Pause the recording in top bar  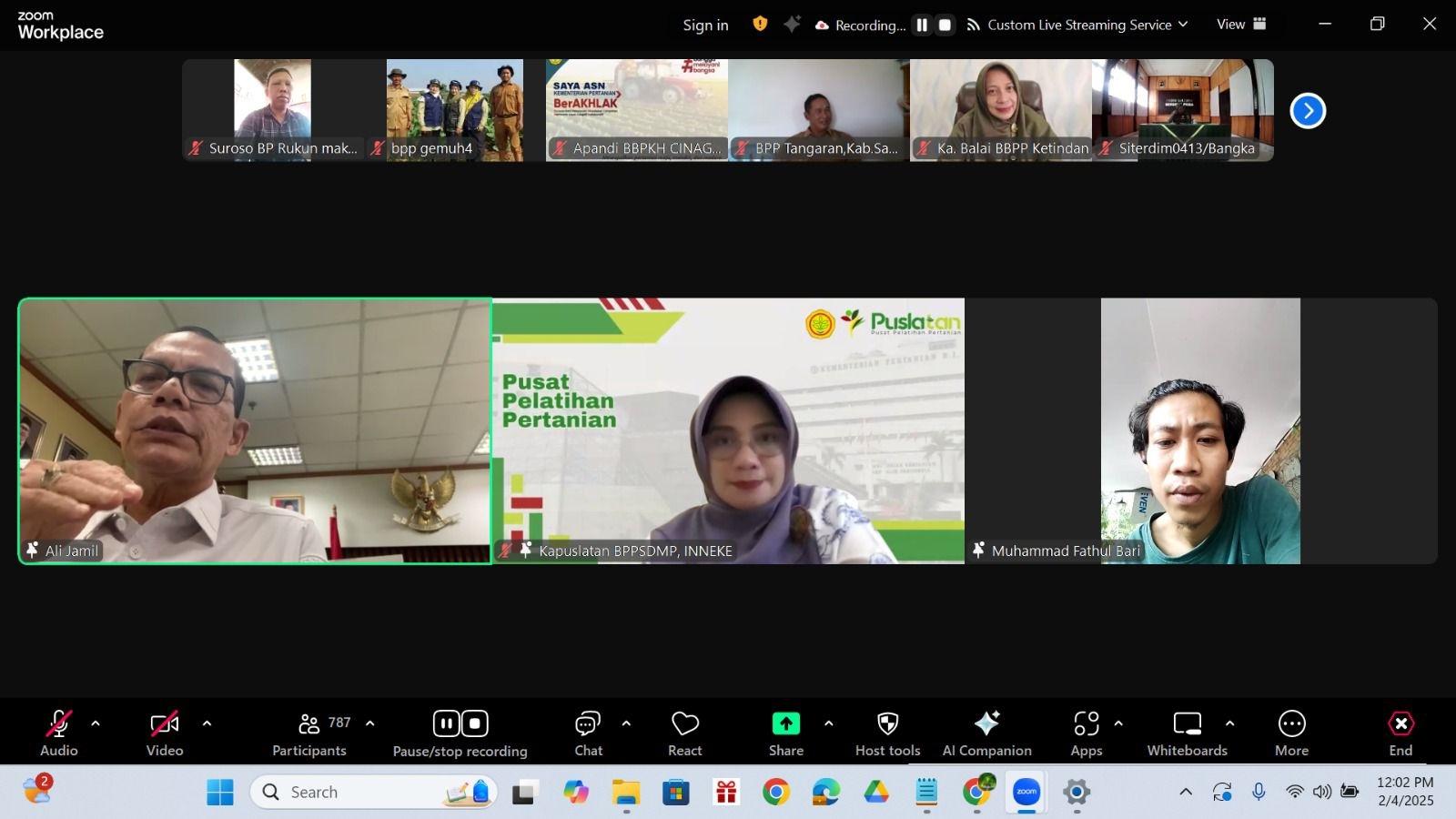tap(922, 25)
